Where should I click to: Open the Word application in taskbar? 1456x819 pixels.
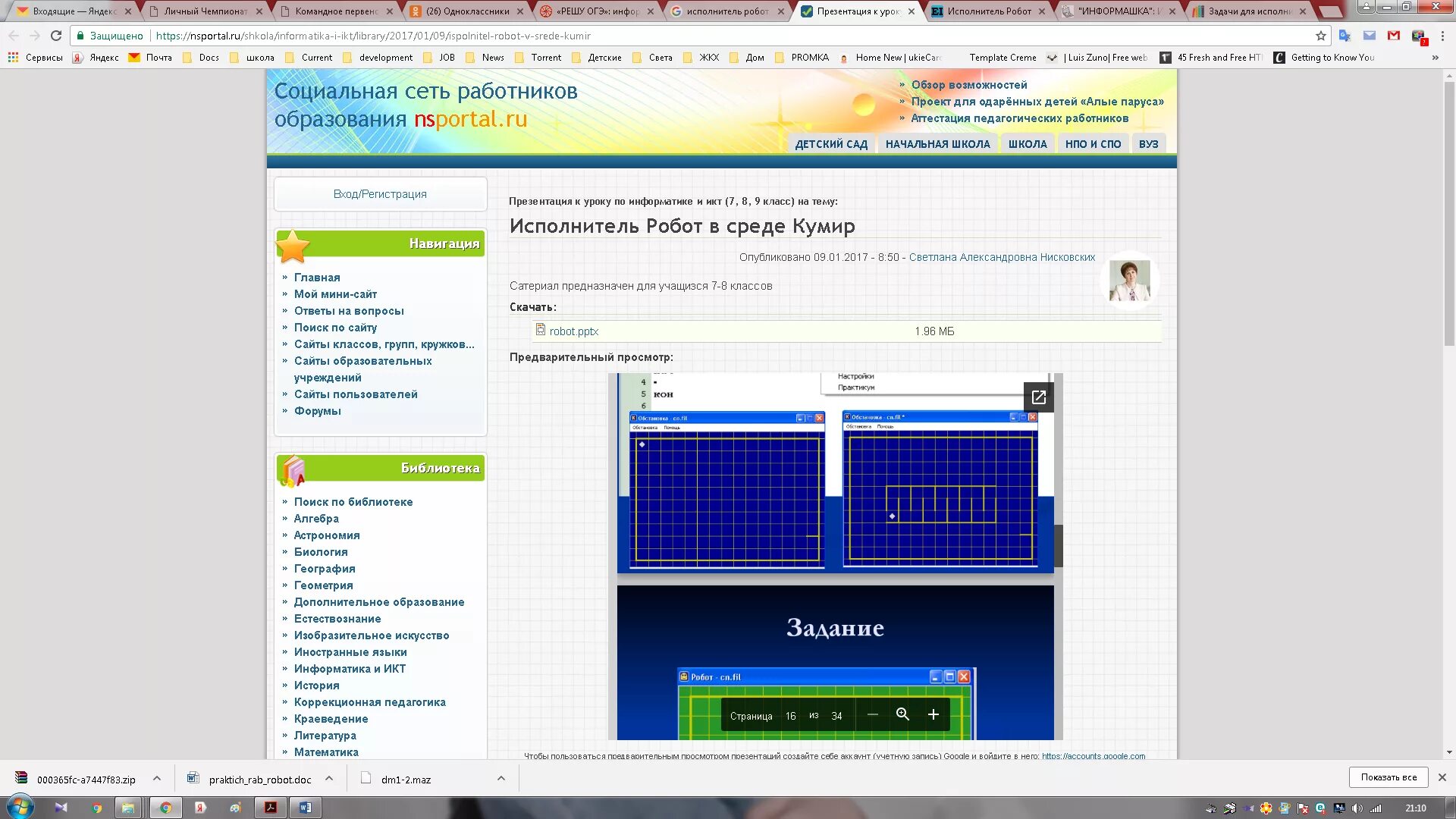[x=305, y=808]
